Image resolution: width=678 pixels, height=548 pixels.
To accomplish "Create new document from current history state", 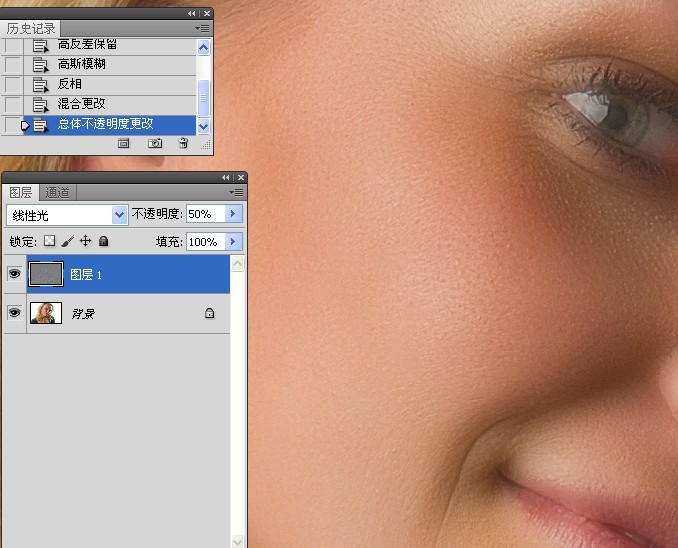I will click(x=124, y=143).
